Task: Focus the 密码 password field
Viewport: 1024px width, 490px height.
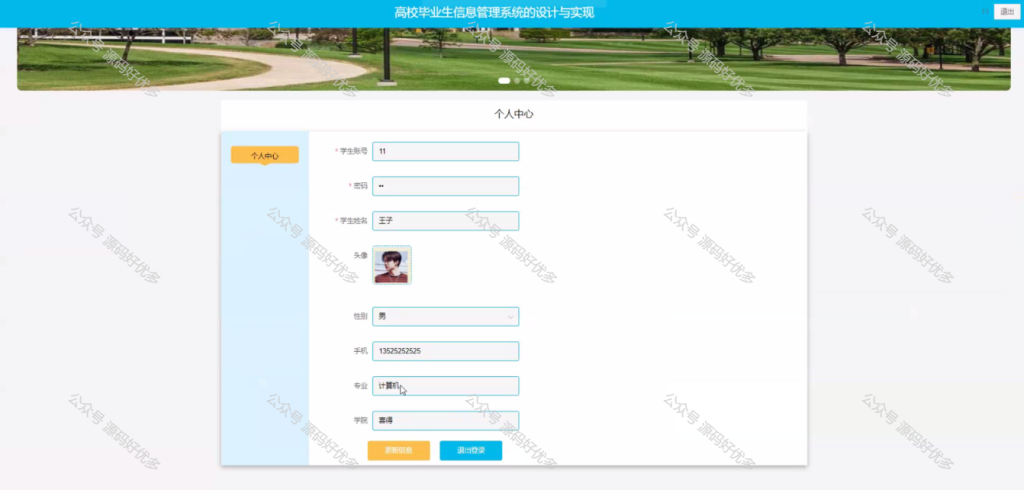Action: 445,186
